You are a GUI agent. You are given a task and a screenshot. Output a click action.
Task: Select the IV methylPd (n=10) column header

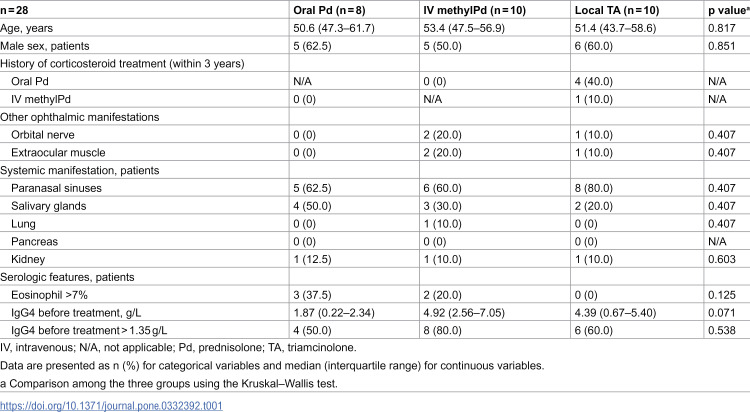474,10
